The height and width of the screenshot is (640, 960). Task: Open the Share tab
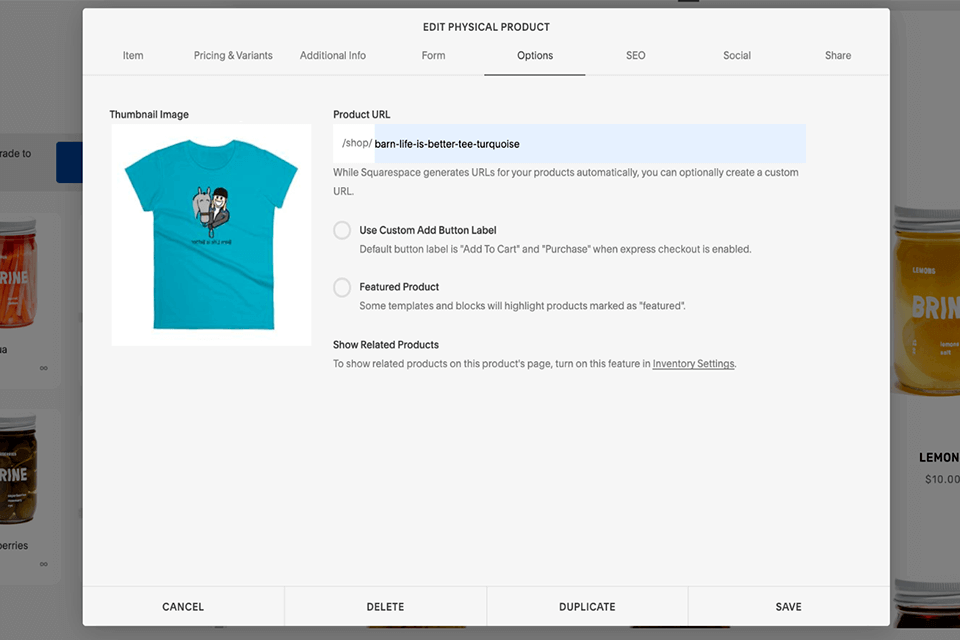pos(838,56)
